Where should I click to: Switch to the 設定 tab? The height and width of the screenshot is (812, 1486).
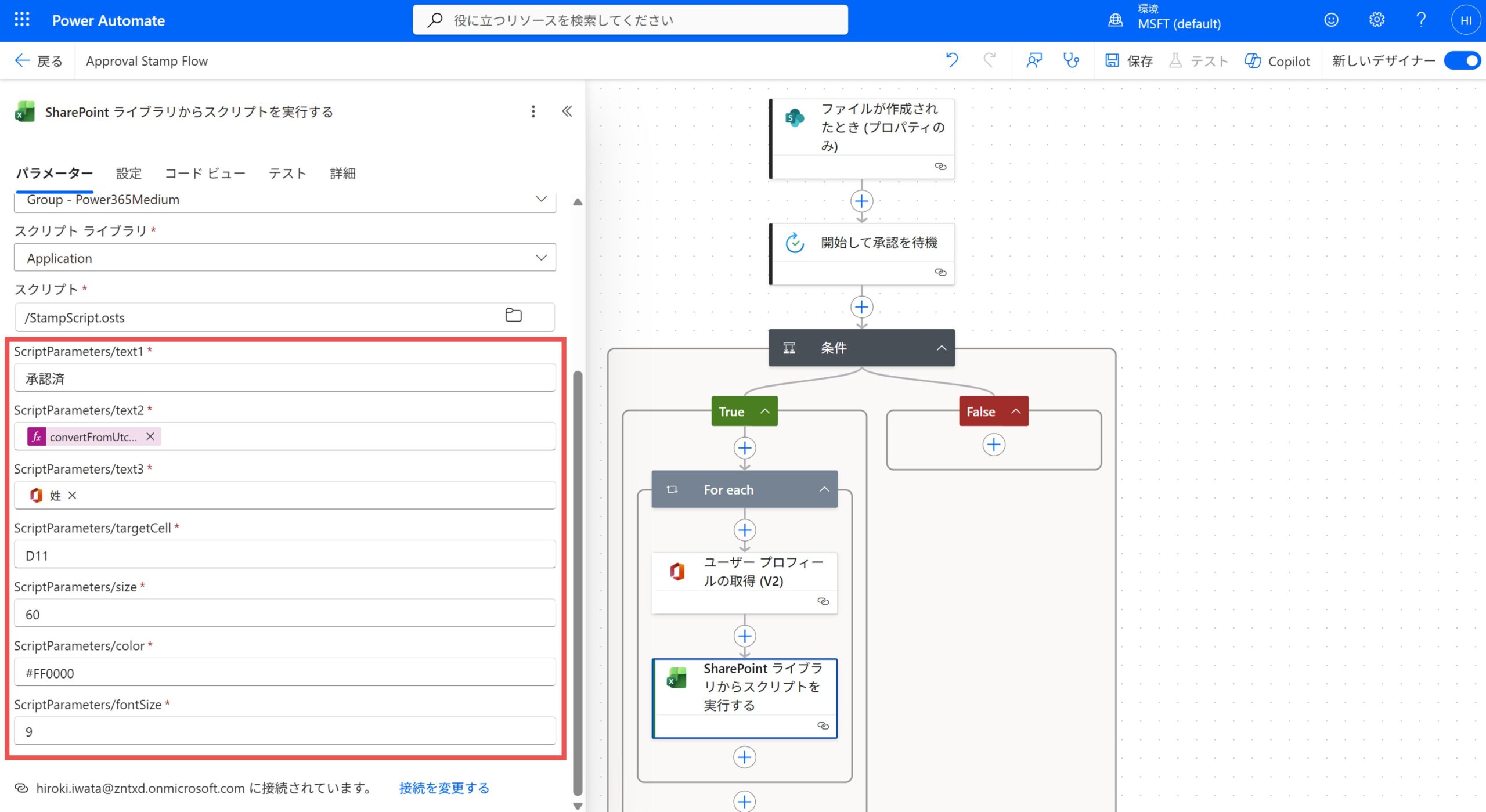pos(128,172)
